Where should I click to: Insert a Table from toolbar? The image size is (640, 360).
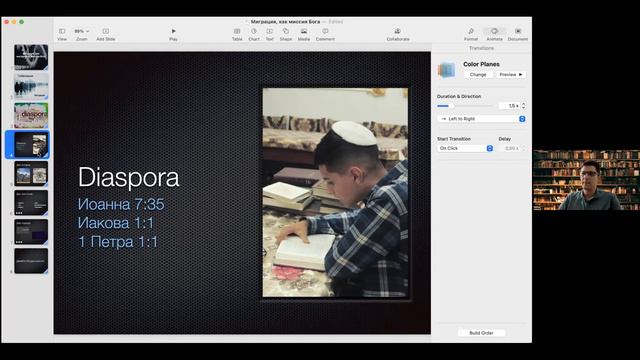pos(237,34)
